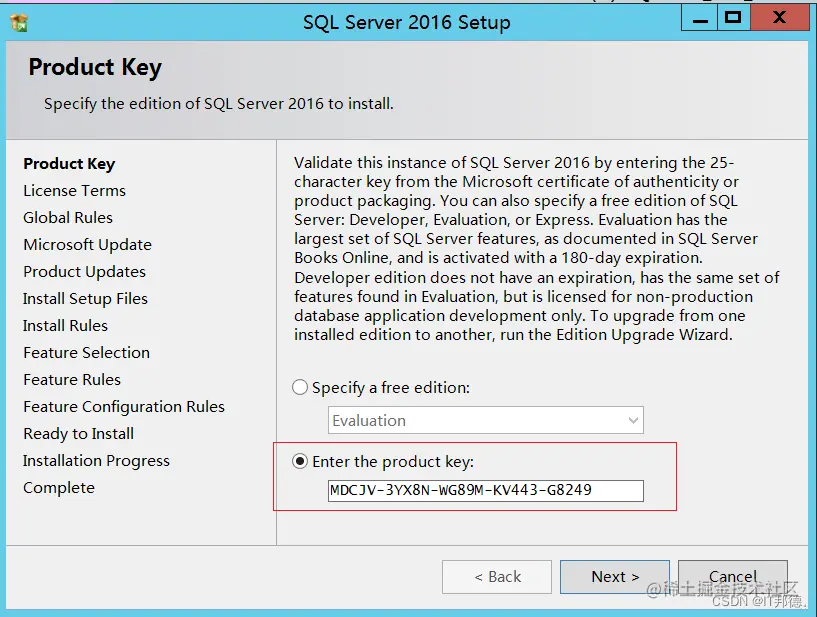Click the SQL Server setup title bar icon
The height and width of the screenshot is (617, 817).
19,22
